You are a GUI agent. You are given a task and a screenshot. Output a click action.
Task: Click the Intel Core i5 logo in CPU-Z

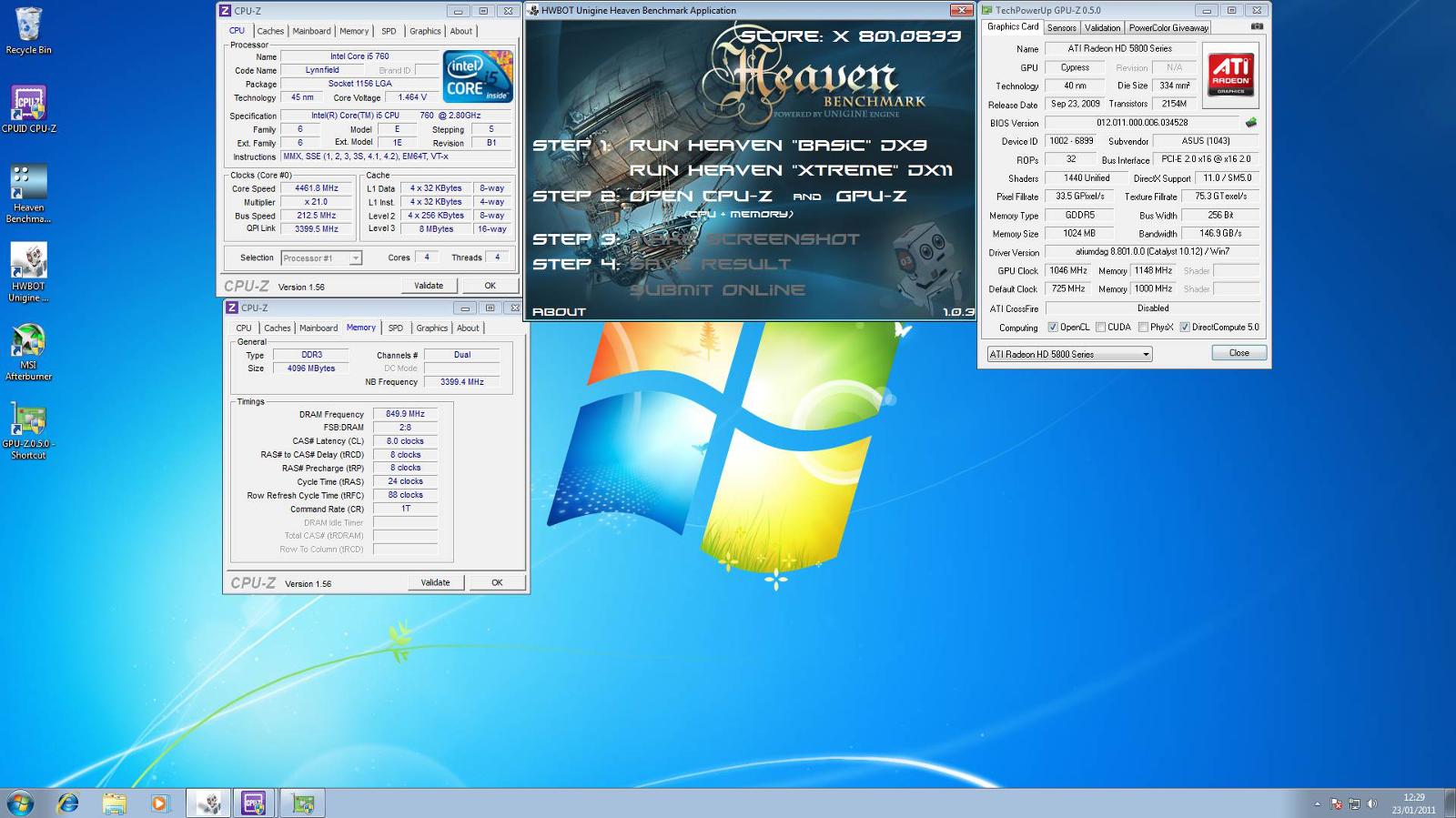tap(478, 76)
